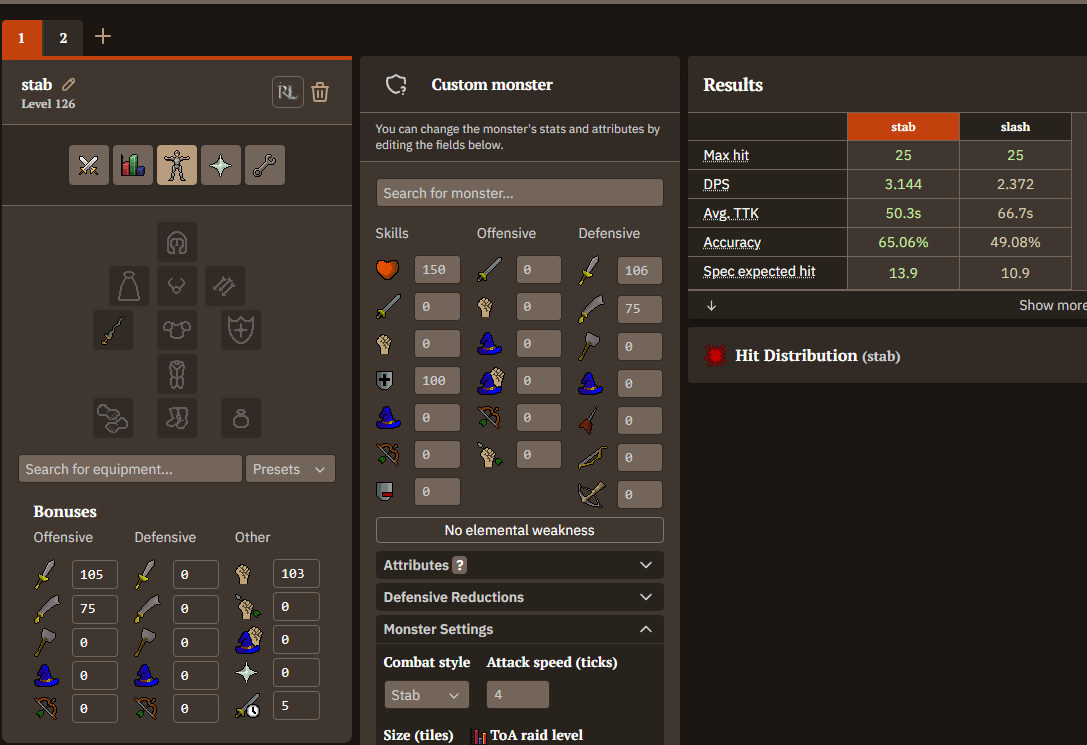Open the Combat tab crossed swords icon
The image size is (1087, 745).
(89, 165)
